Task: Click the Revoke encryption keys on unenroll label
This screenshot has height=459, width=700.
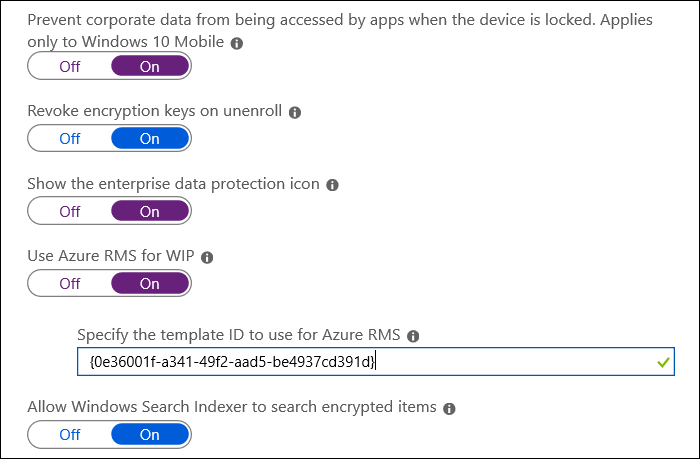Action: point(155,113)
